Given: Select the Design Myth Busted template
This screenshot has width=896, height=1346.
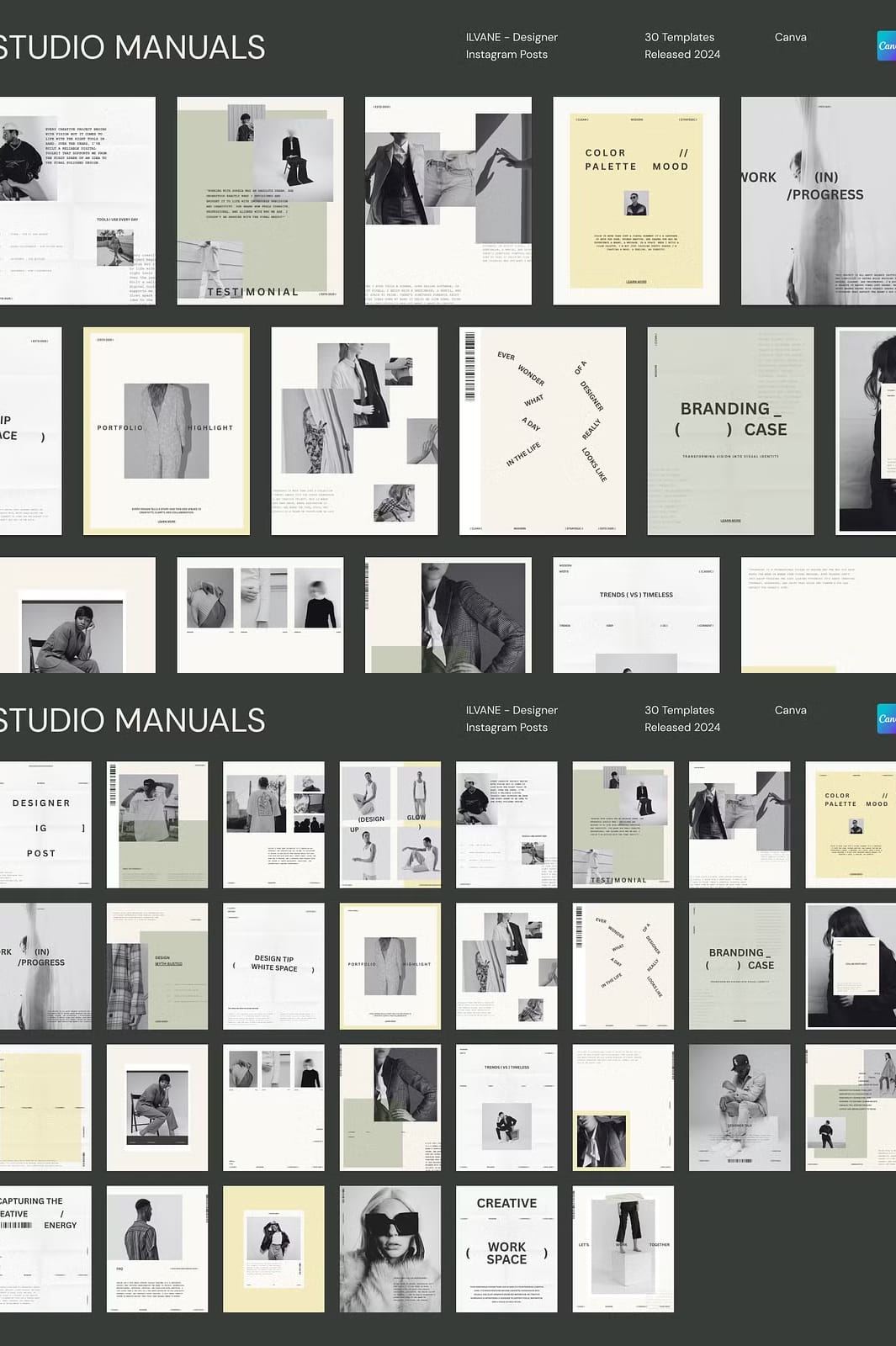Looking at the screenshot, I should [x=157, y=966].
